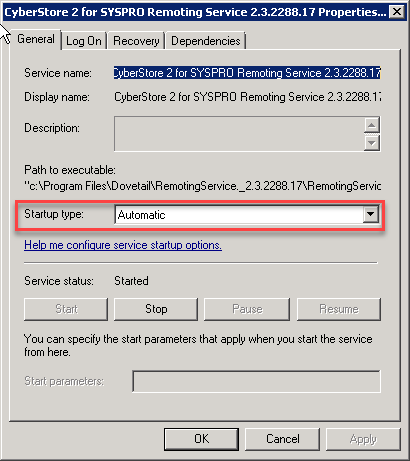Click the Started service status text

pos(131,281)
